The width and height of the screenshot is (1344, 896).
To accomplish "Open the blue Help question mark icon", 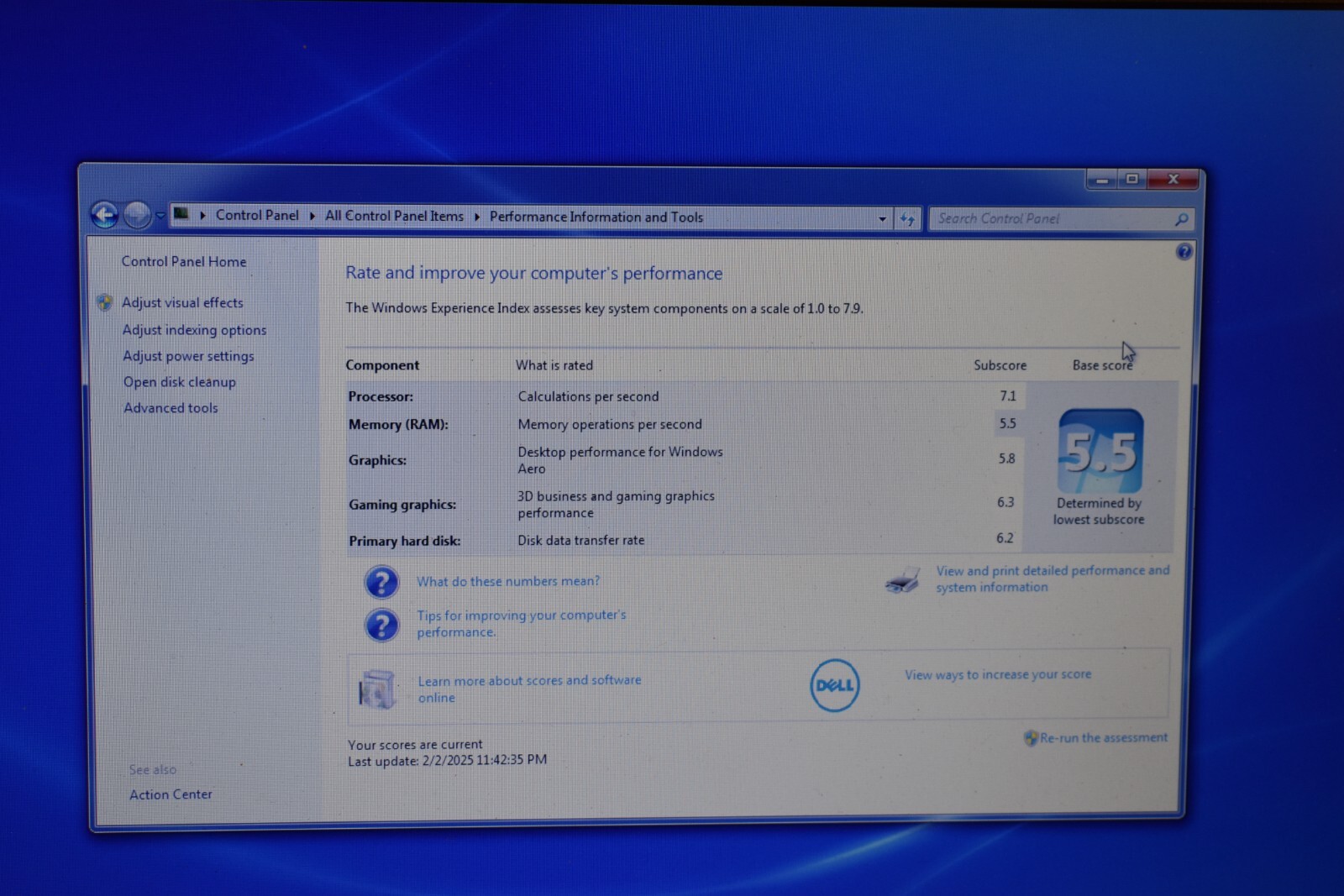I will 1184,251.
